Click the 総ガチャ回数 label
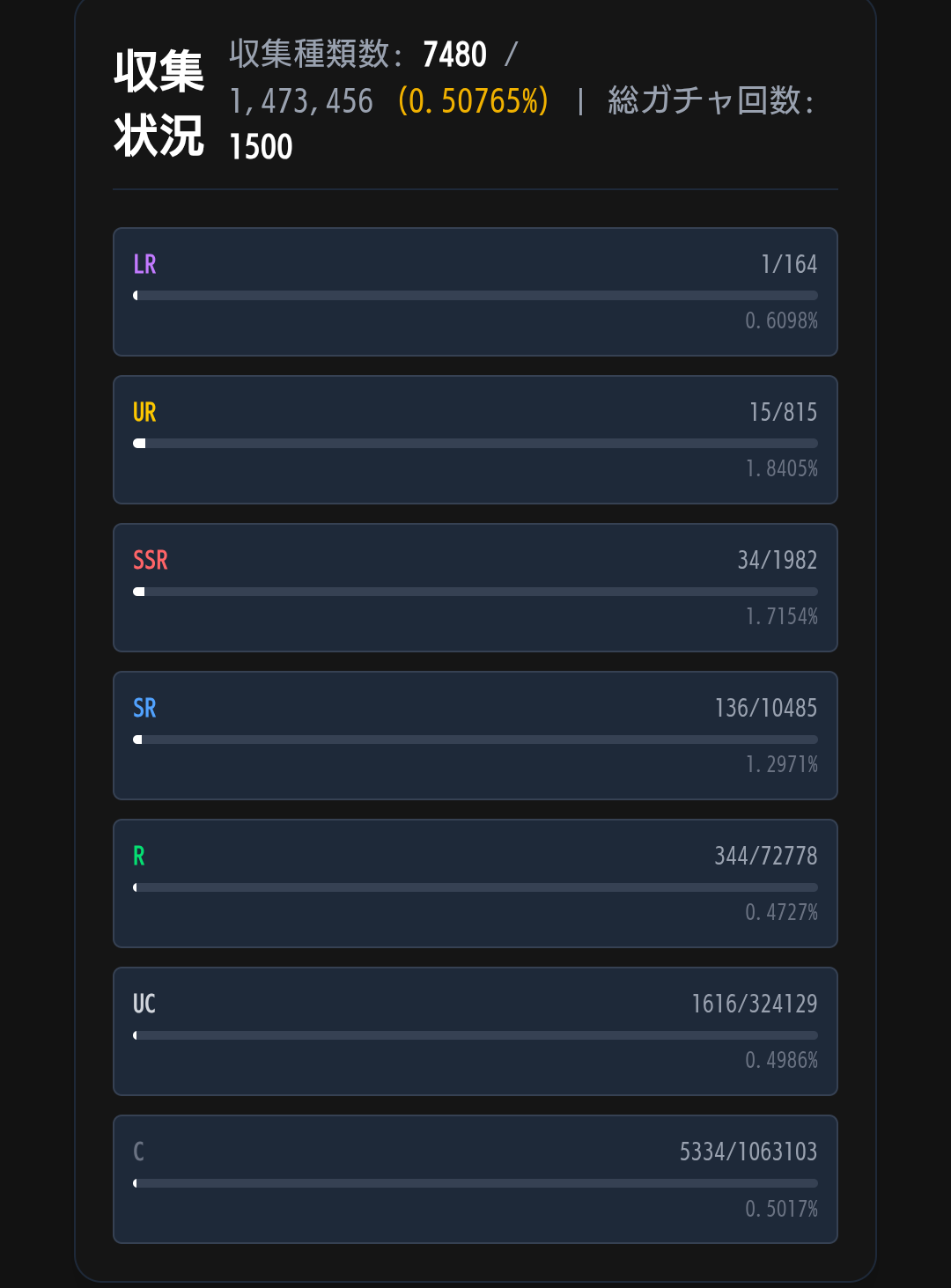The width and height of the screenshot is (951, 1288). coord(710,101)
